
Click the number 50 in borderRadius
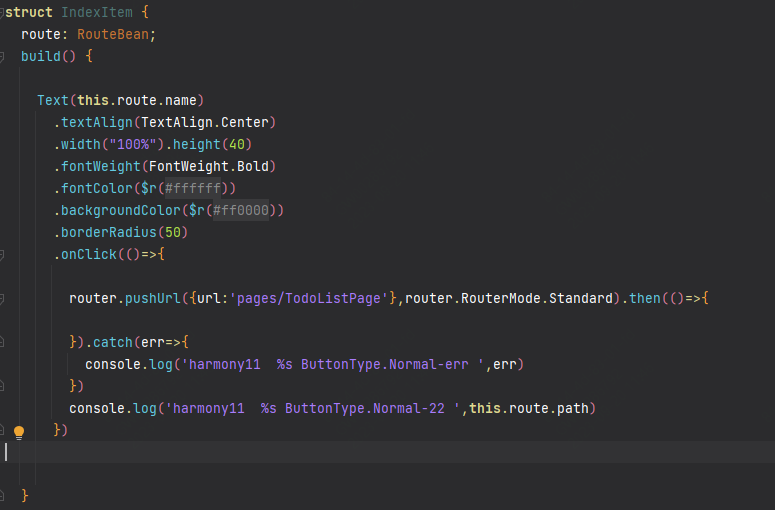pos(173,232)
